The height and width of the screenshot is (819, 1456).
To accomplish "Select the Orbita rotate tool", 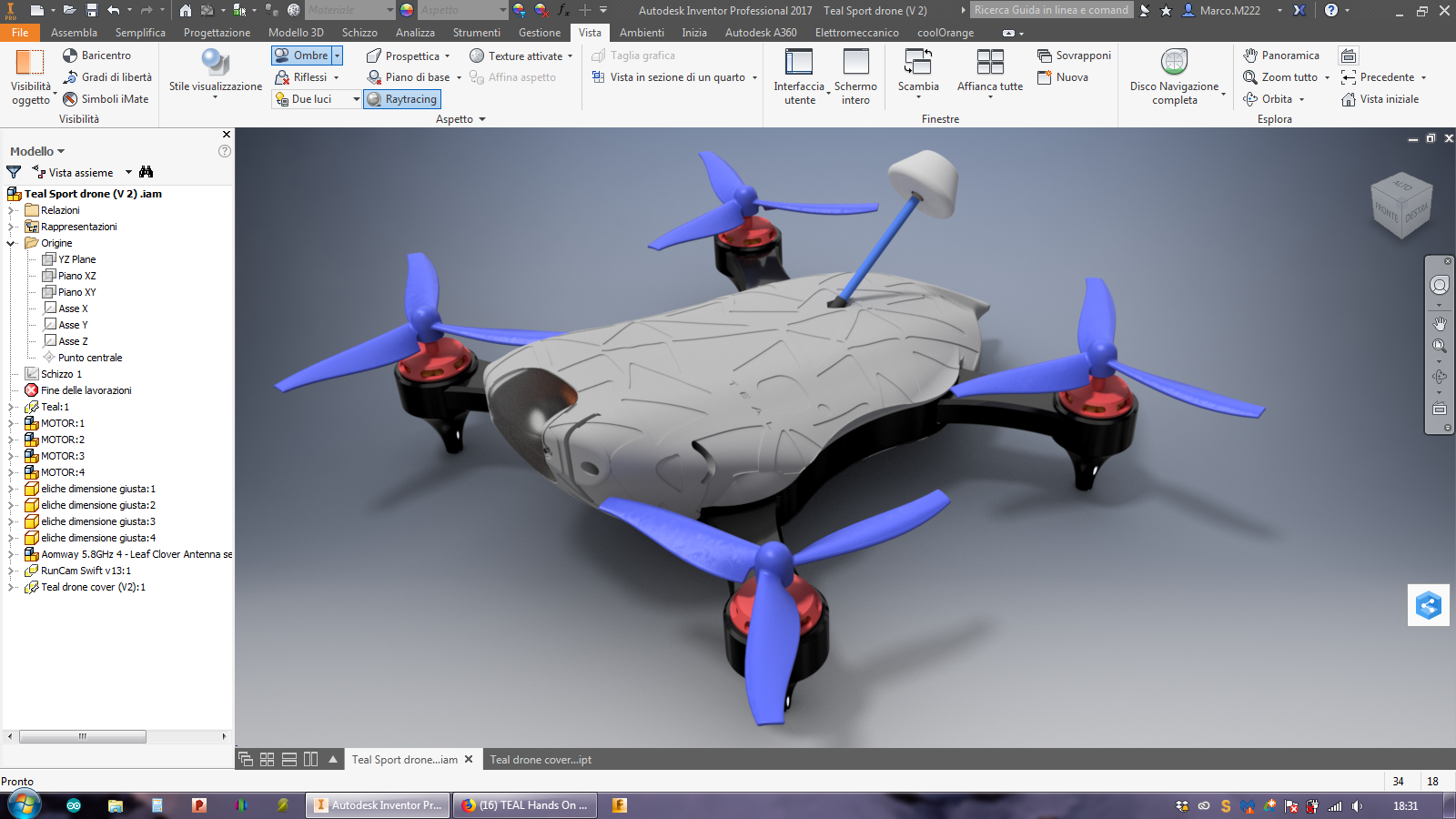I will click(x=1268, y=99).
